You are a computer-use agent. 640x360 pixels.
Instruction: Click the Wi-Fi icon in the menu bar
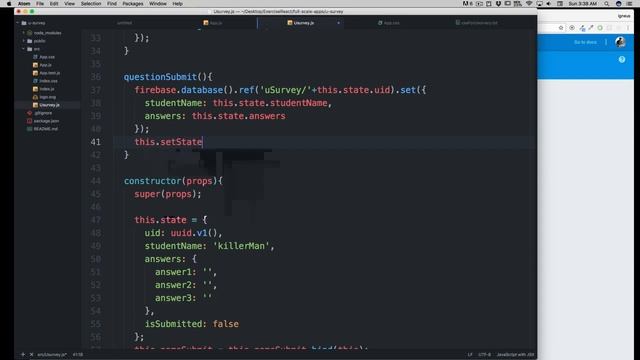pyautogui.click(x=529, y=4)
